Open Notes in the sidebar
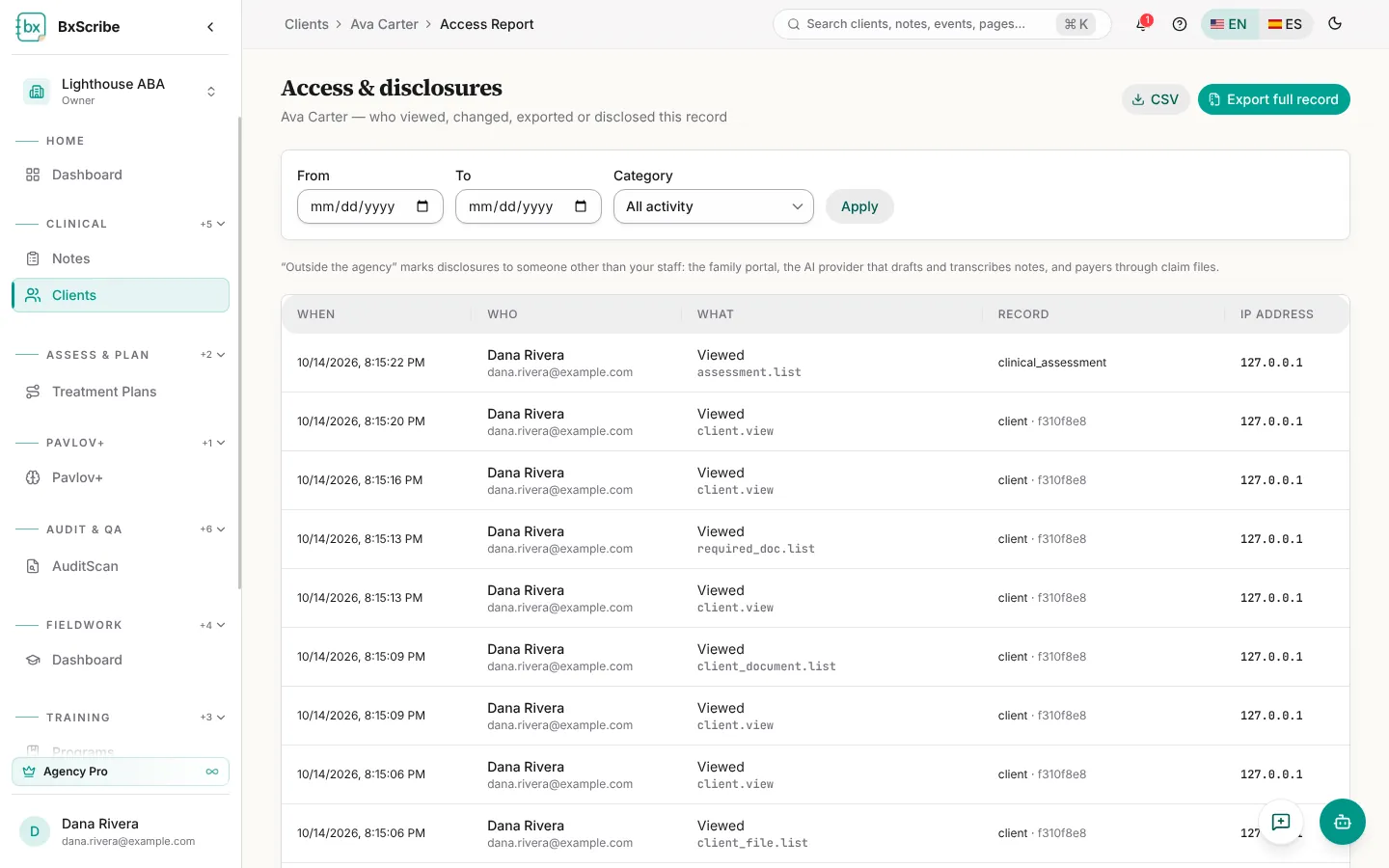 coord(121,258)
